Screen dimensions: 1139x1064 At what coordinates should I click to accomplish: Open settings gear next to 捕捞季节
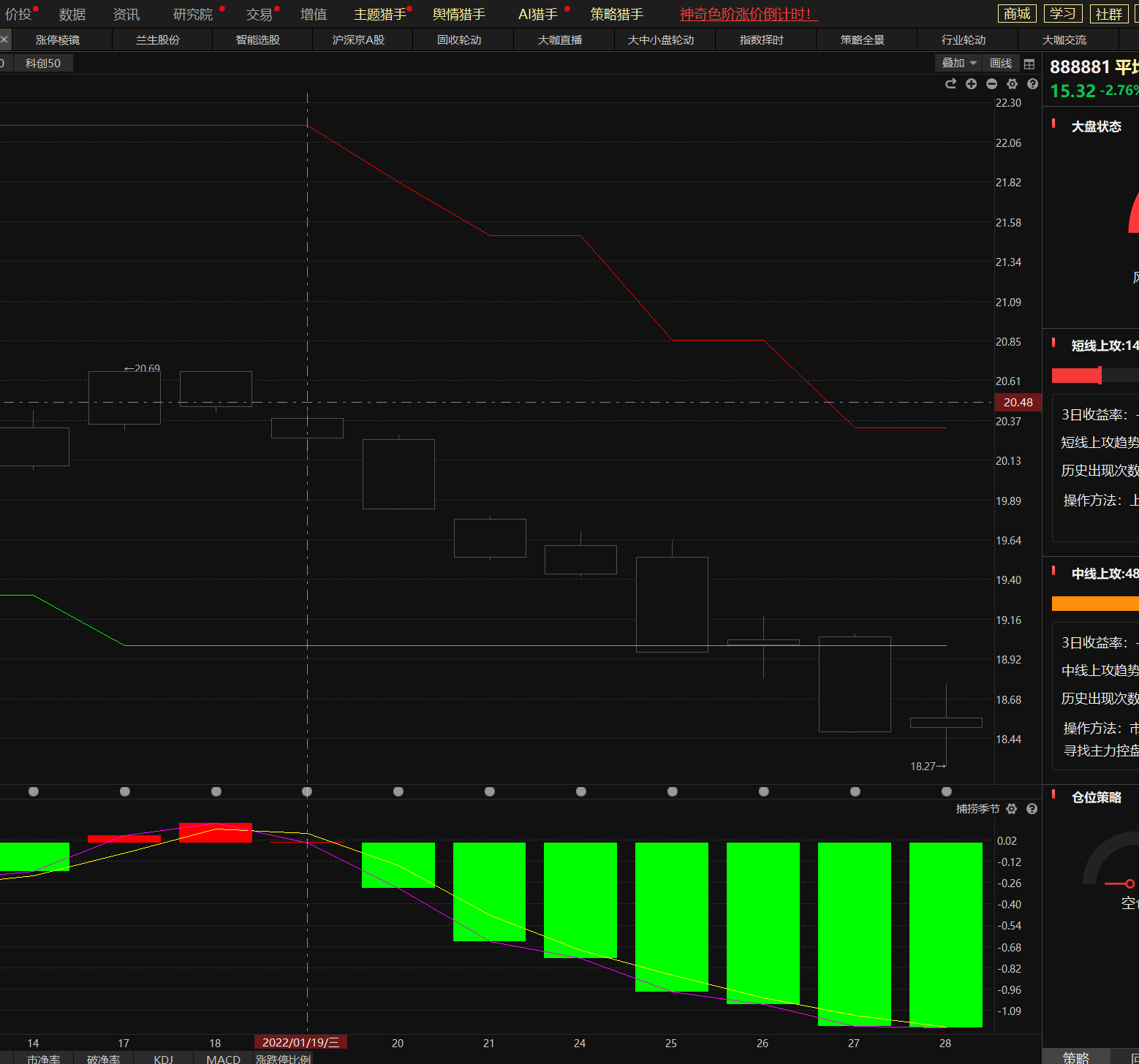[x=1012, y=809]
